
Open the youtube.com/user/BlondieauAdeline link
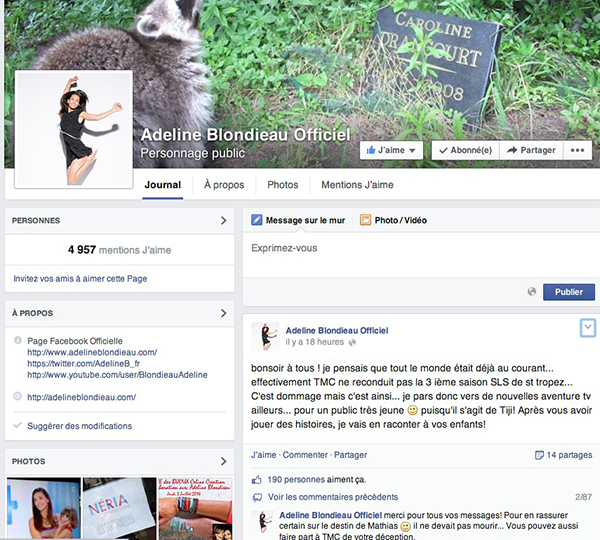117,375
